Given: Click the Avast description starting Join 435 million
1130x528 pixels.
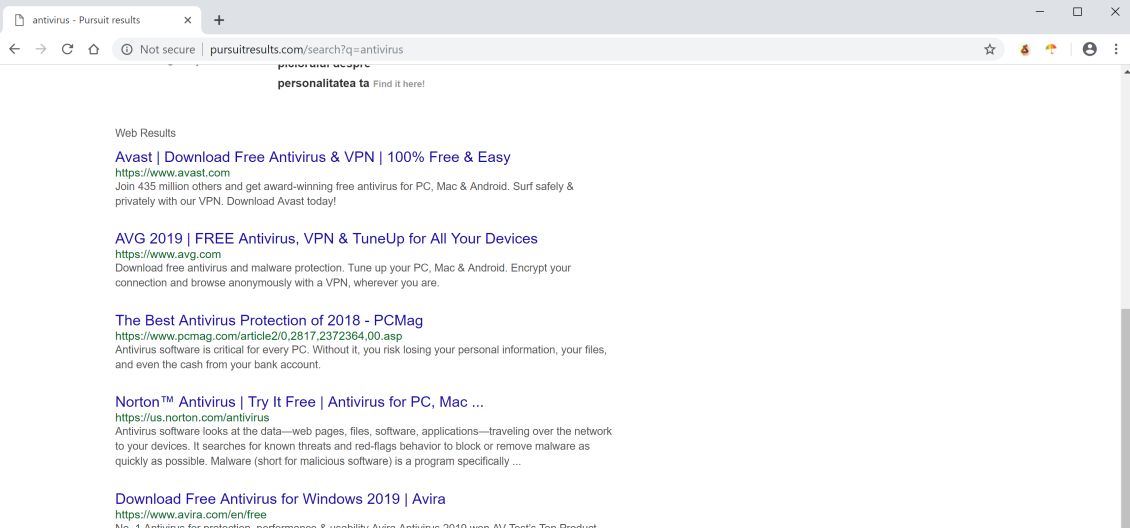Looking at the screenshot, I should point(344,194).
